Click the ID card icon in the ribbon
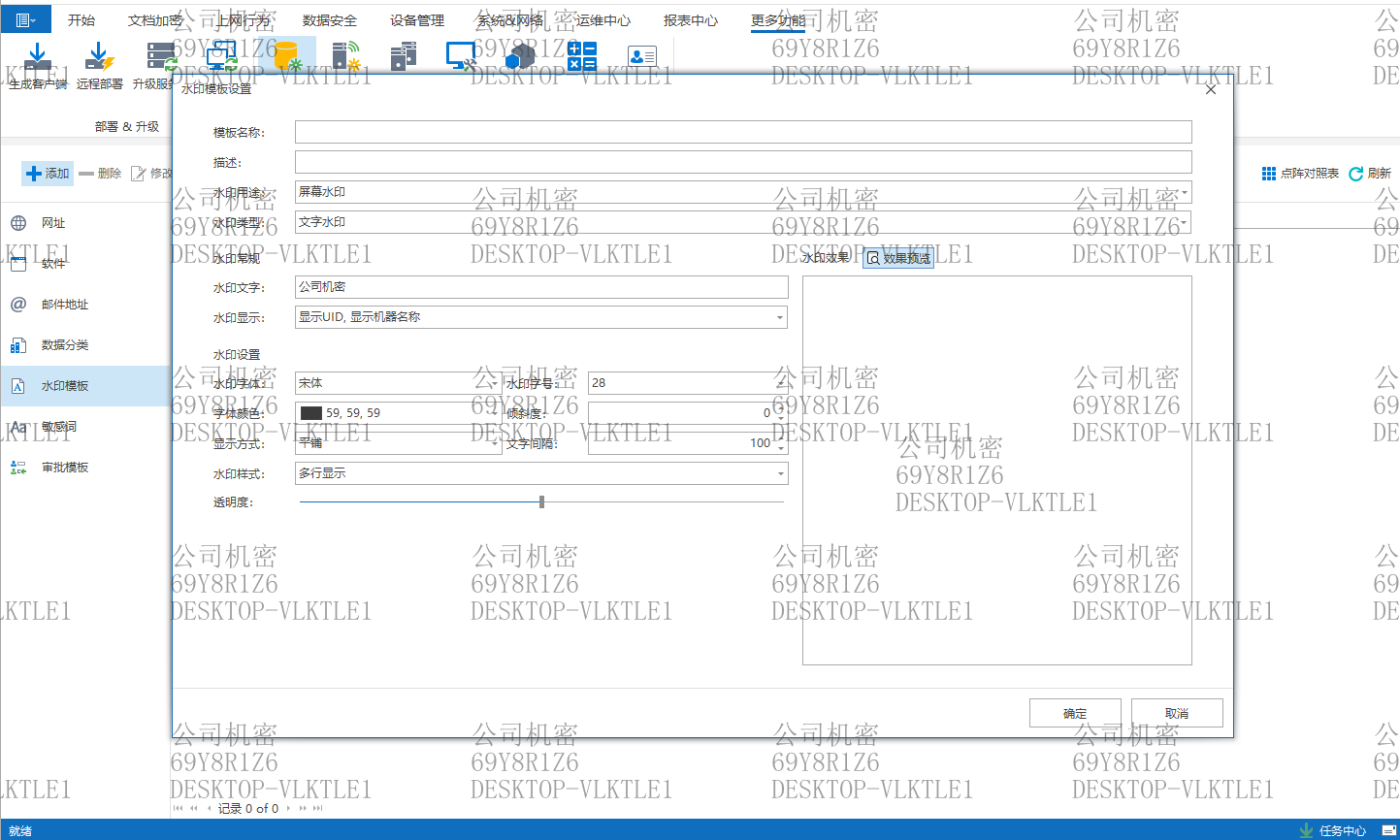 coord(641,57)
